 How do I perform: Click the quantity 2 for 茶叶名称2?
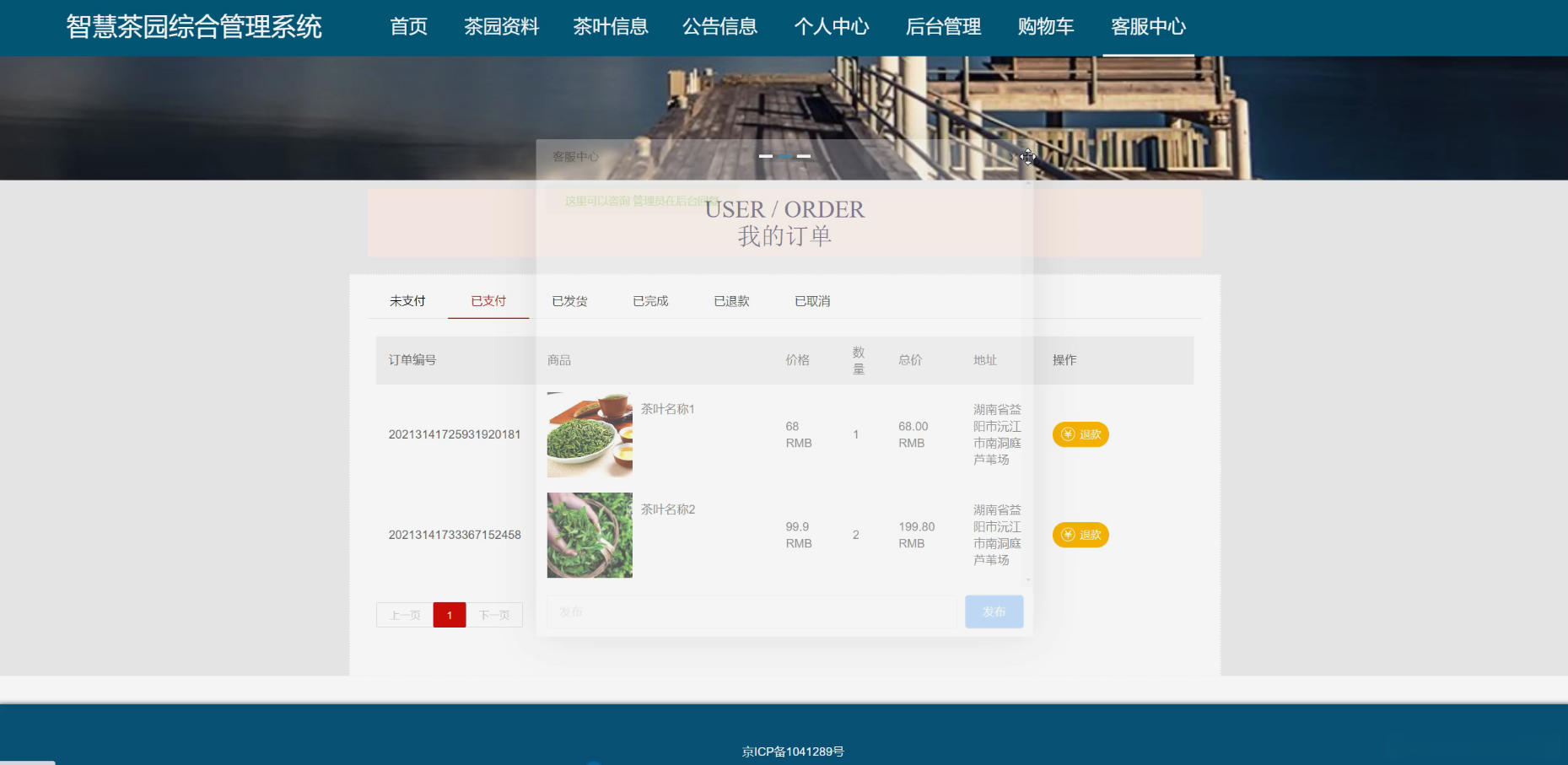(856, 535)
